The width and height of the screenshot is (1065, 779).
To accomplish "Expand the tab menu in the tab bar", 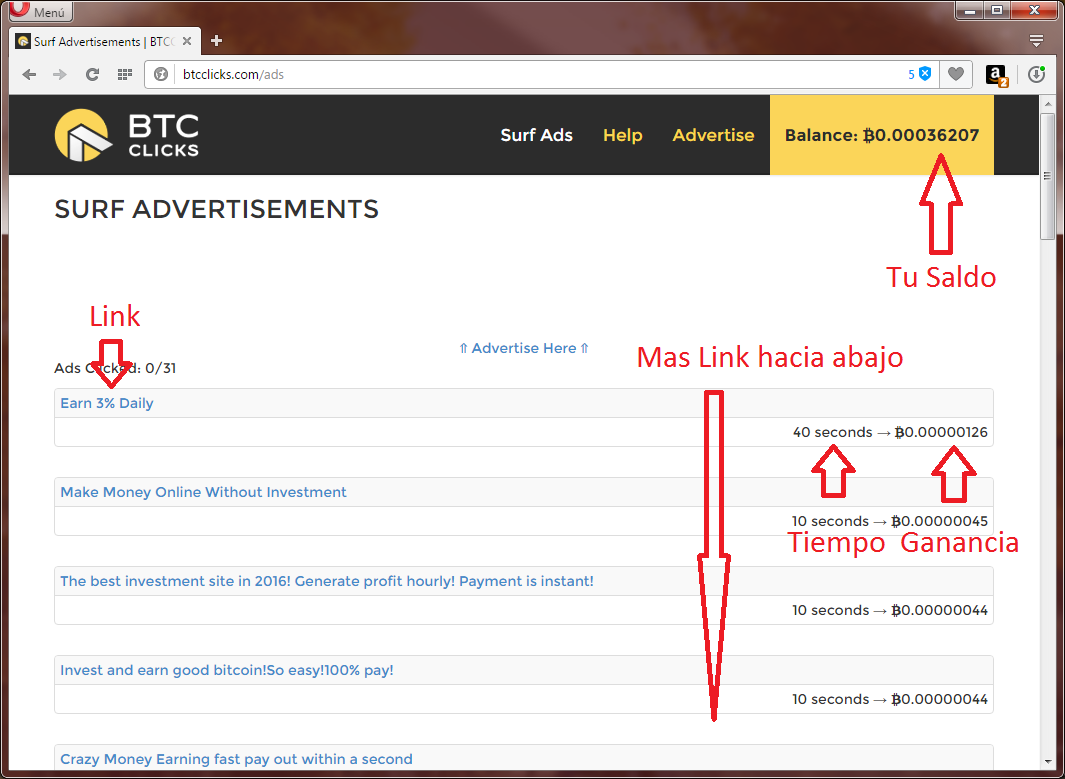I will pyautogui.click(x=1037, y=41).
